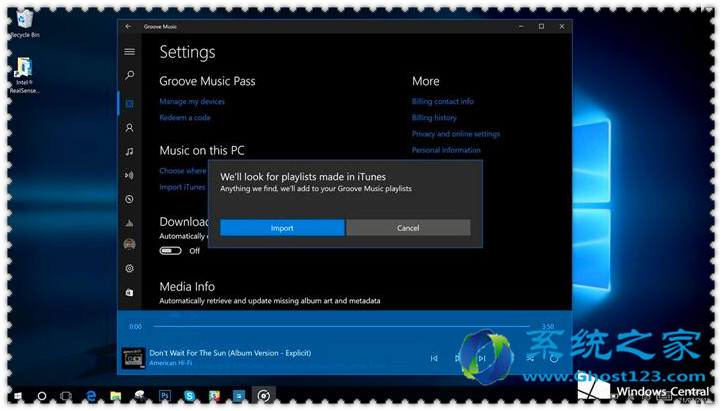
Task: Click the search magnifier in the sidebar
Action: coord(129,75)
